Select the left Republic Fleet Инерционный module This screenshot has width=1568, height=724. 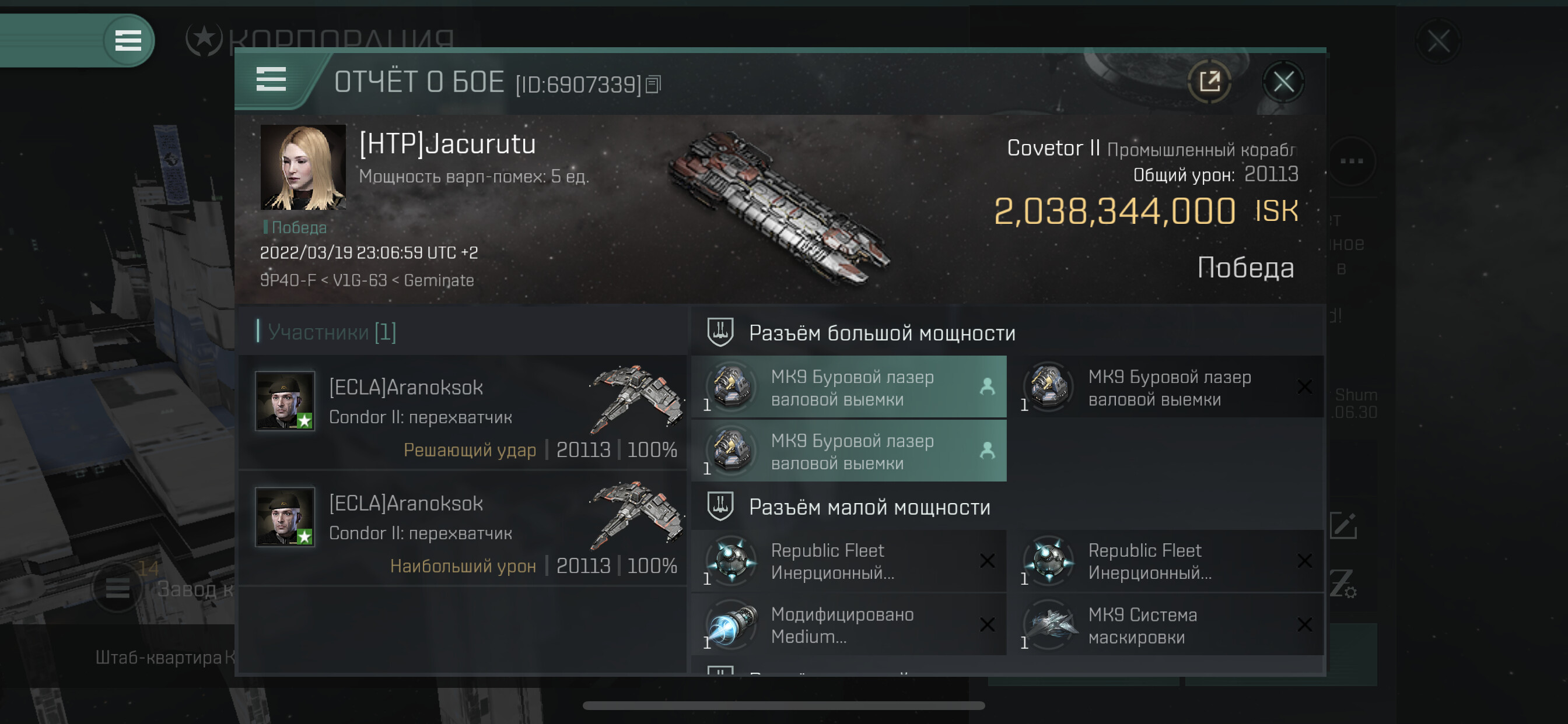pyautogui.click(x=849, y=561)
